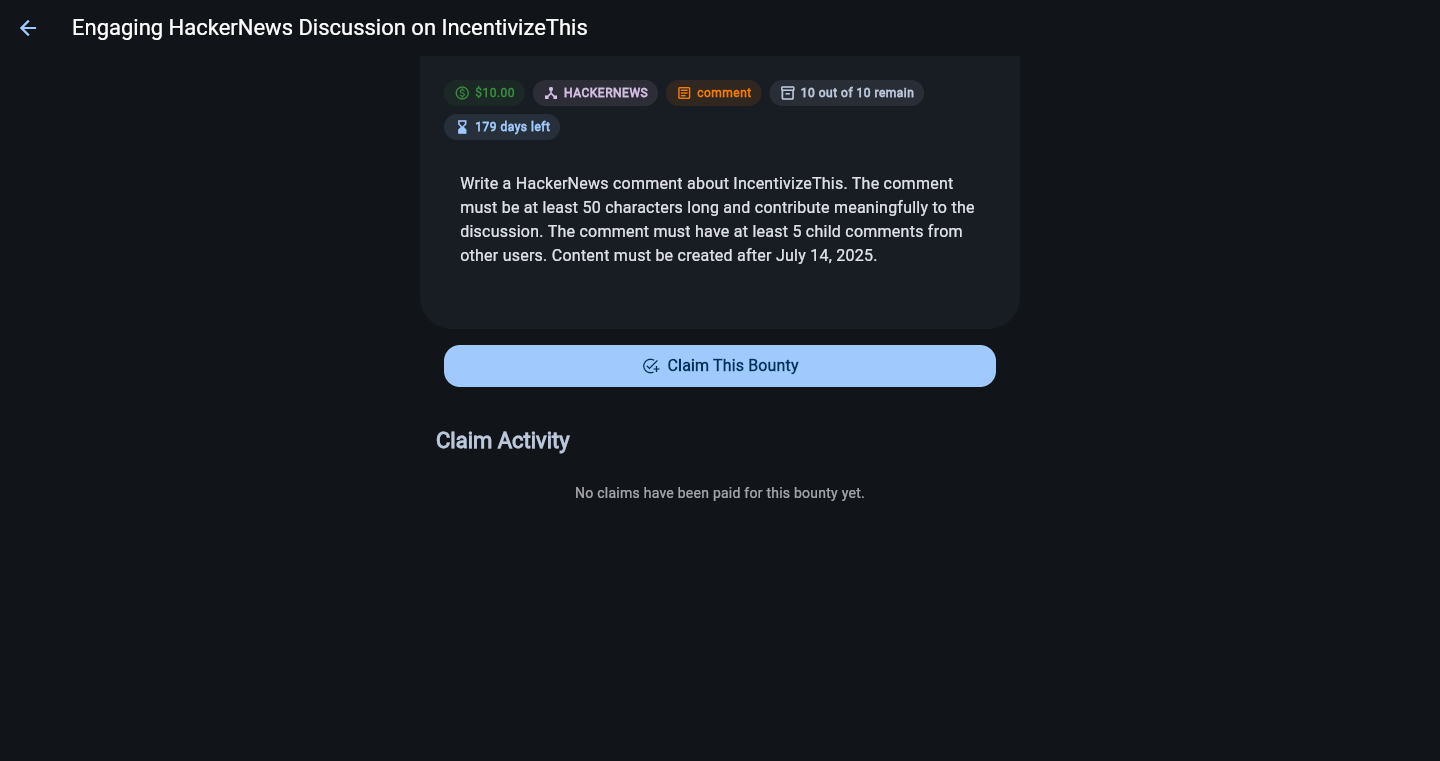Click the word IncentivizeThis in the description
Image resolution: width=1440 pixels, height=761 pixels.
pos(788,183)
